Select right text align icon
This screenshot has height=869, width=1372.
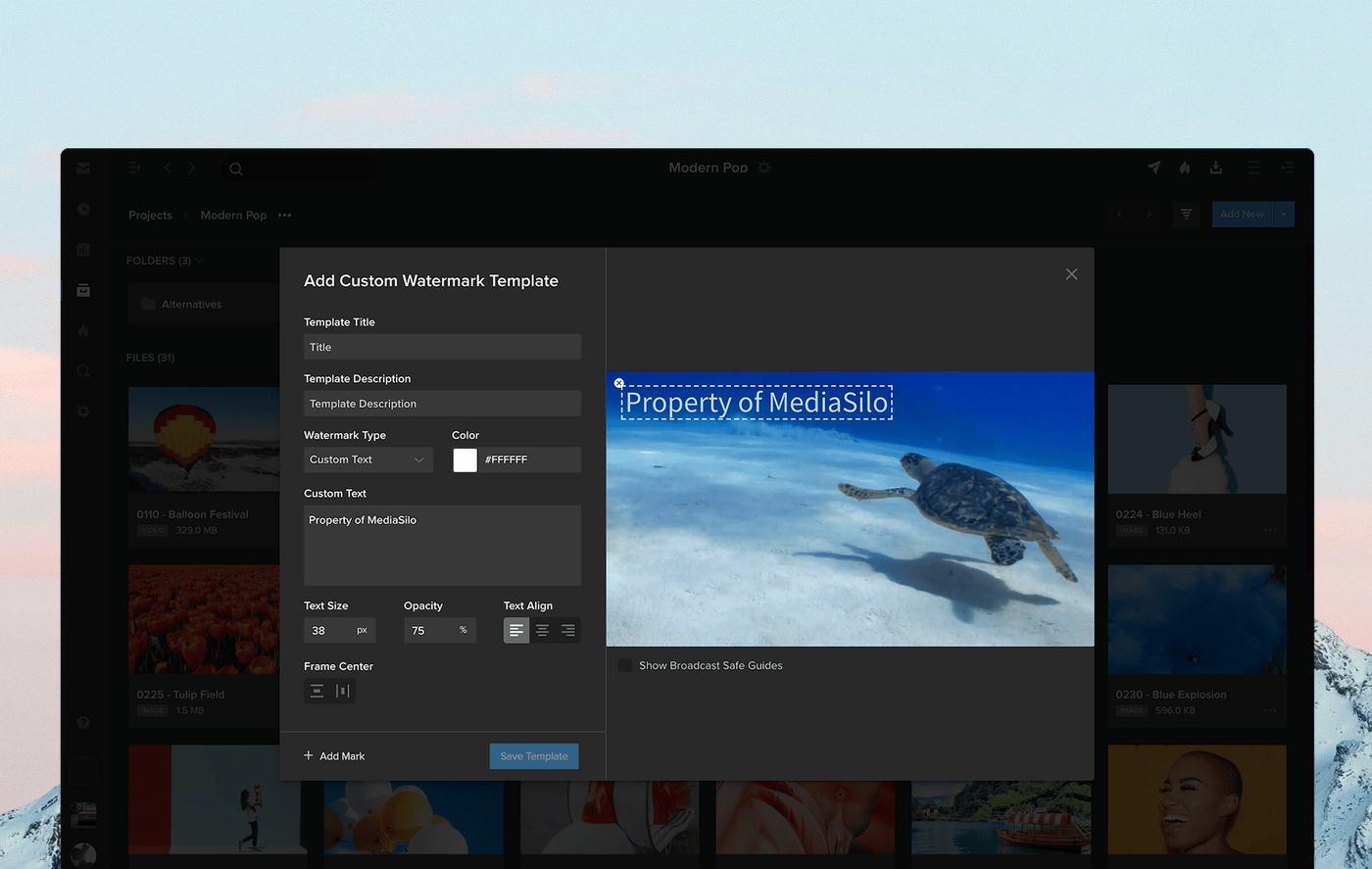(x=568, y=630)
